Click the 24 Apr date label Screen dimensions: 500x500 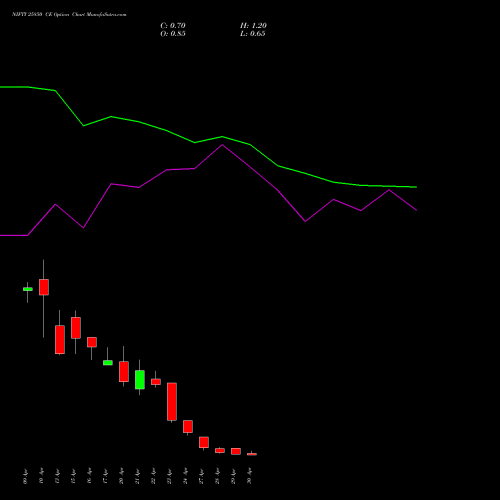[185, 477]
